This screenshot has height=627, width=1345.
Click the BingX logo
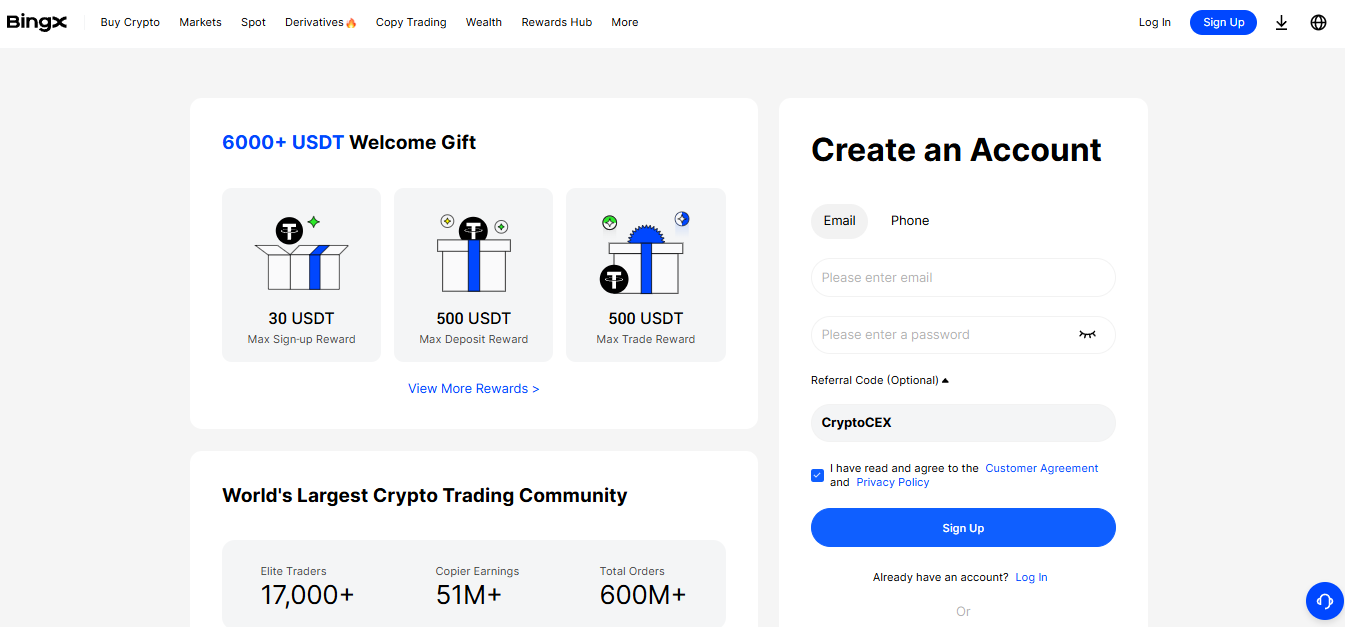[x=36, y=21]
